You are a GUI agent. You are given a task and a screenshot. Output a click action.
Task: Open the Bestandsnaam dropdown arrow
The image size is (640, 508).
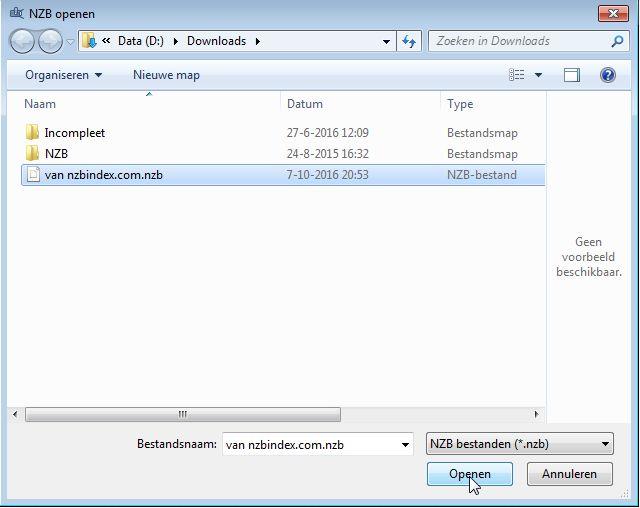click(x=405, y=444)
